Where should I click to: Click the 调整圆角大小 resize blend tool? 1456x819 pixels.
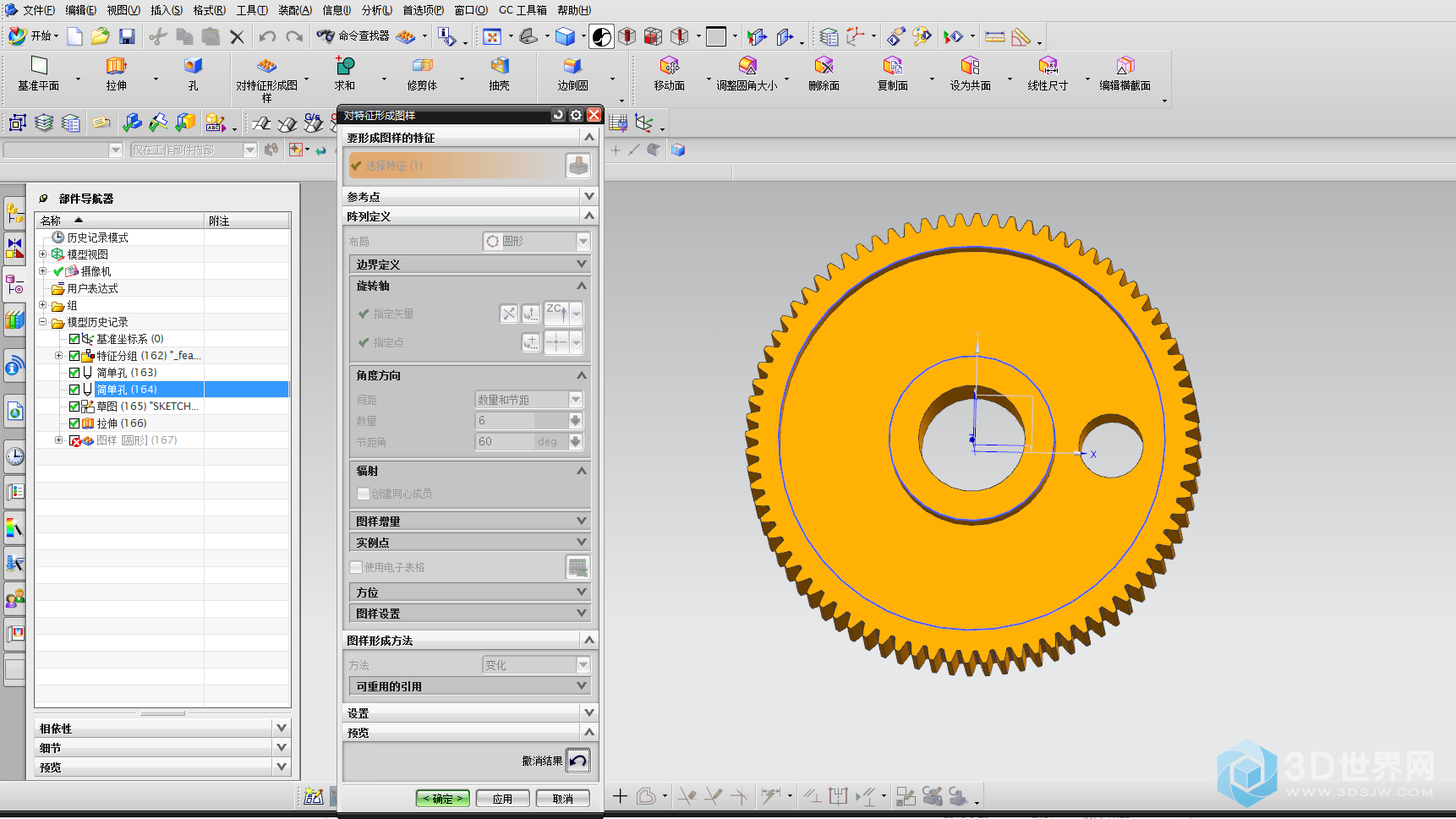(x=747, y=74)
